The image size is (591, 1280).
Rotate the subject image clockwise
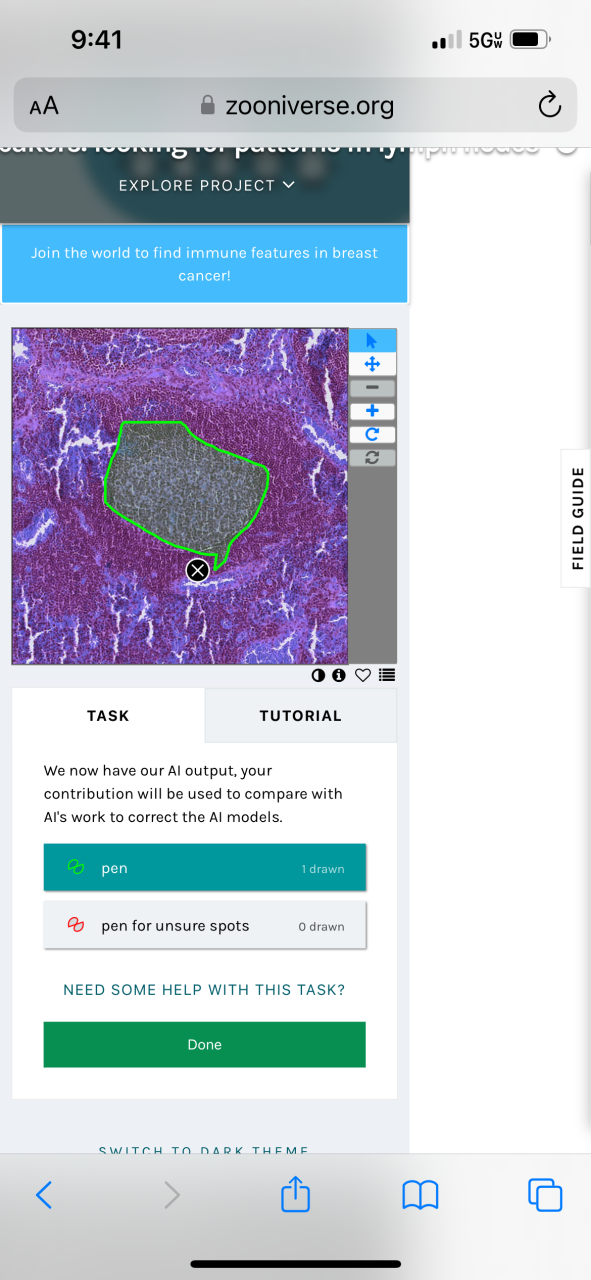pyautogui.click(x=372, y=434)
